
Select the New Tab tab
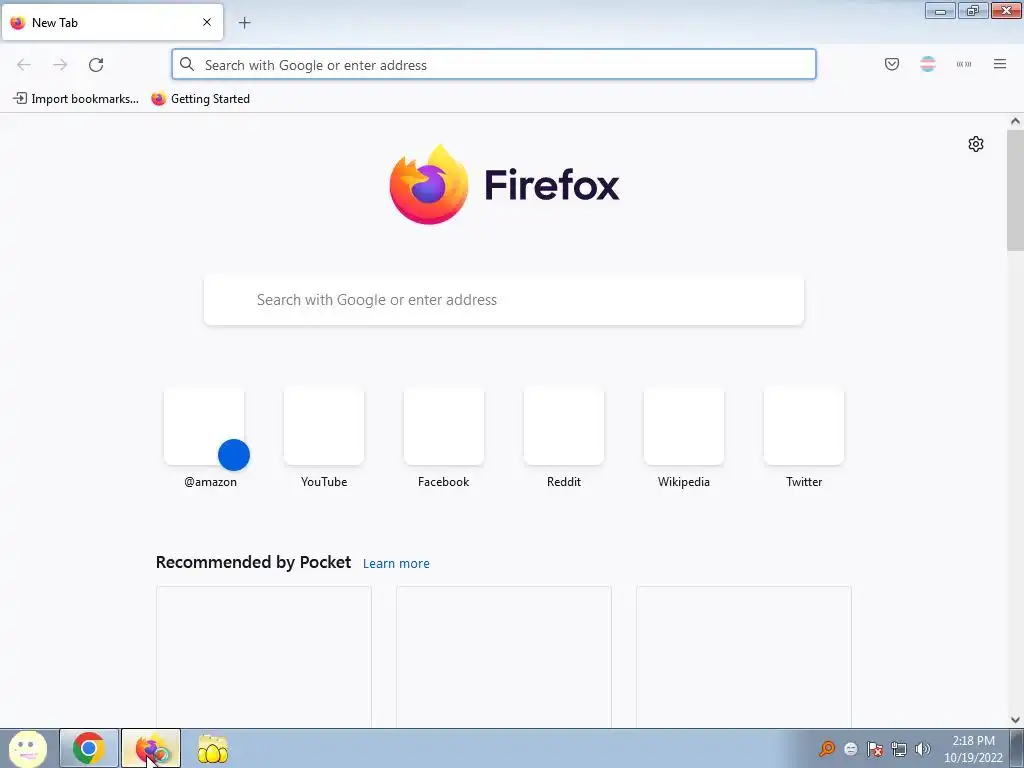pos(112,22)
